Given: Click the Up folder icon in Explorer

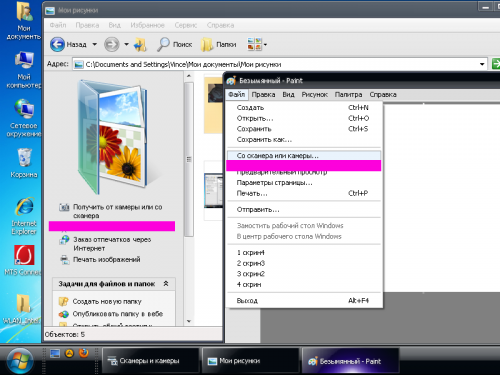Looking at the screenshot, I should 140,44.
